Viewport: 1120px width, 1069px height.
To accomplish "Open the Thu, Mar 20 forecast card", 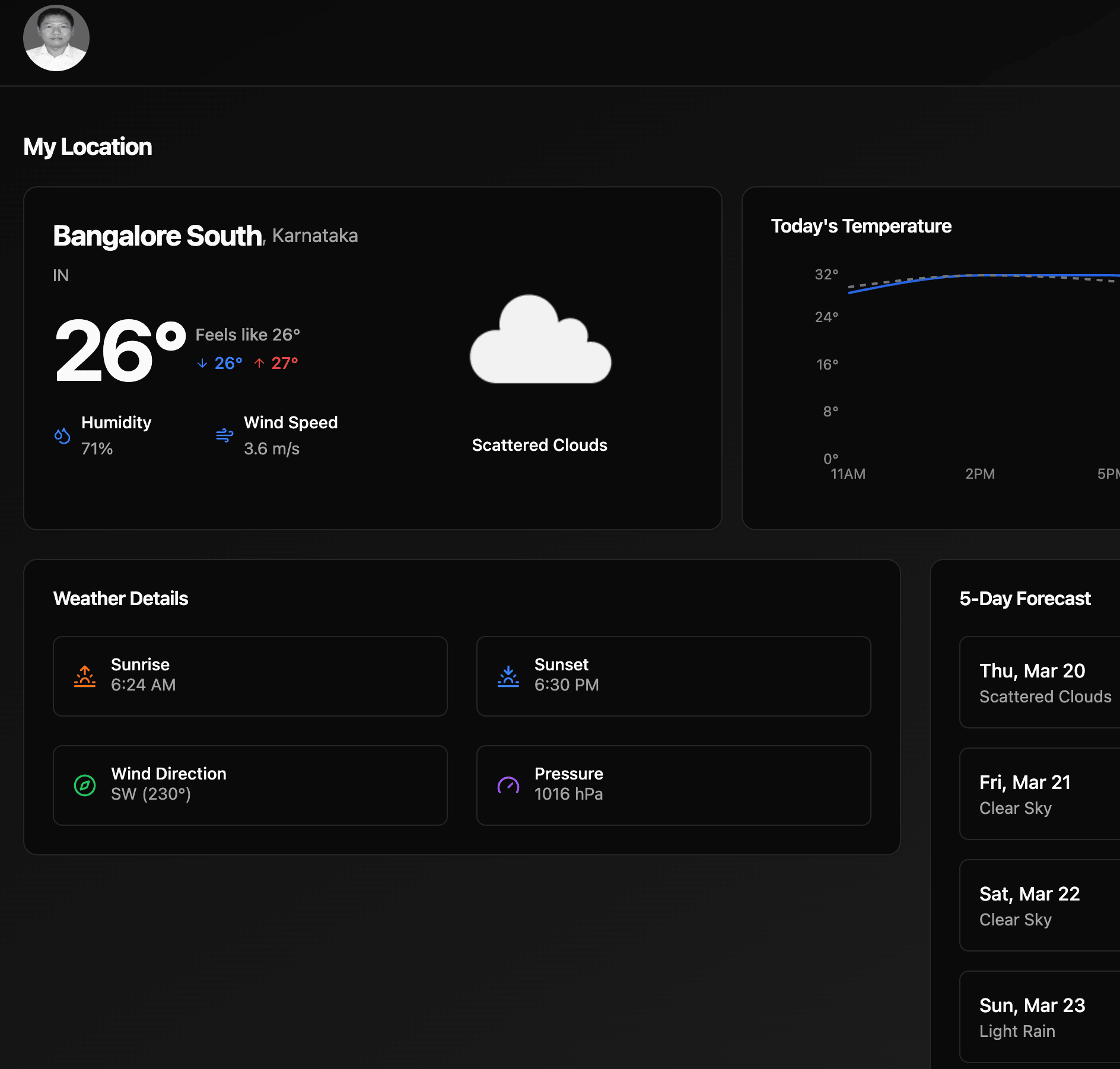I will (x=1039, y=682).
